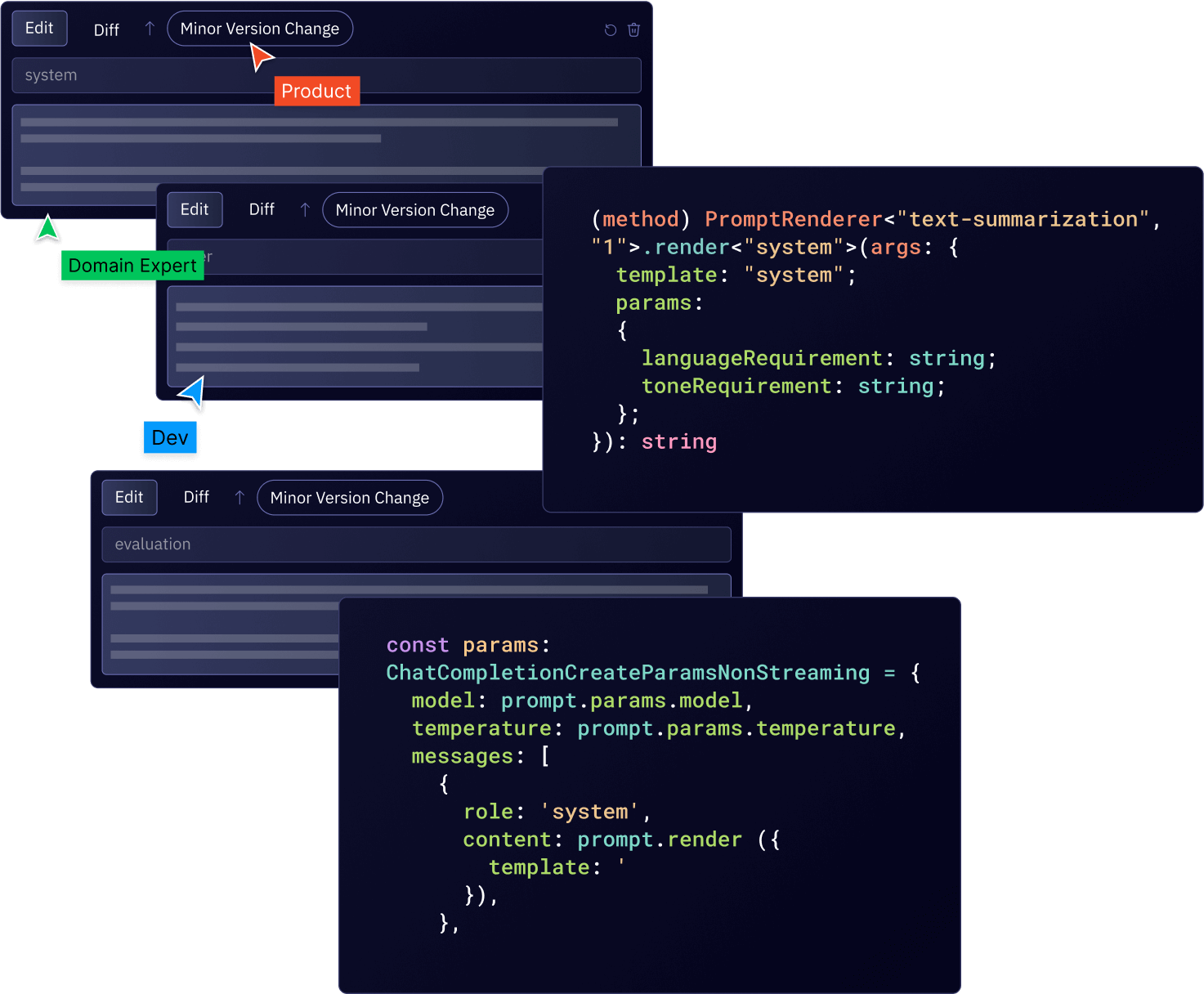Click Edit on the Domain Expert prompt panel

pyautogui.click(x=195, y=209)
